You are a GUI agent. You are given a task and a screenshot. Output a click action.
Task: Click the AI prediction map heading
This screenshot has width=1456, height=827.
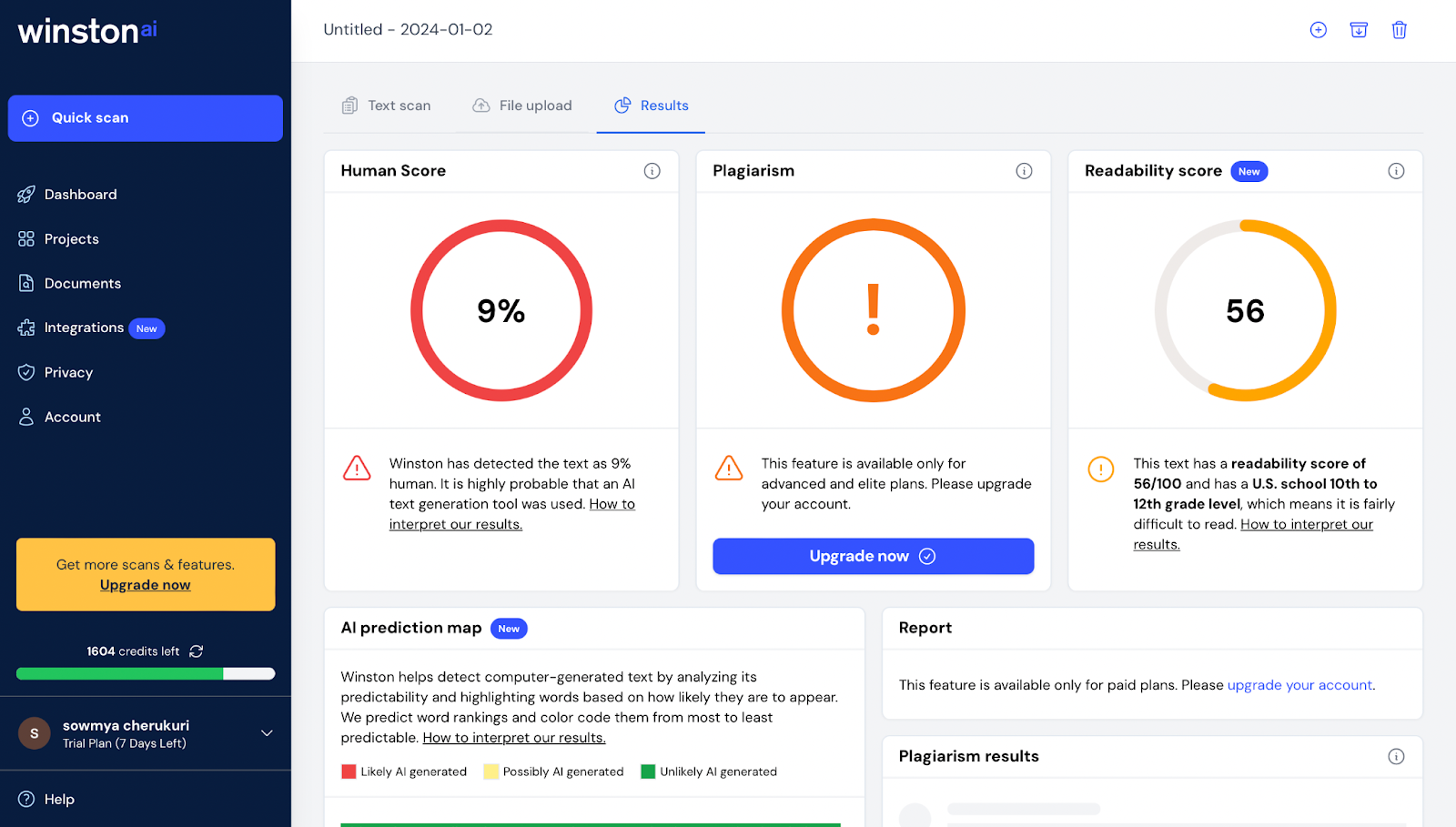pyautogui.click(x=411, y=628)
